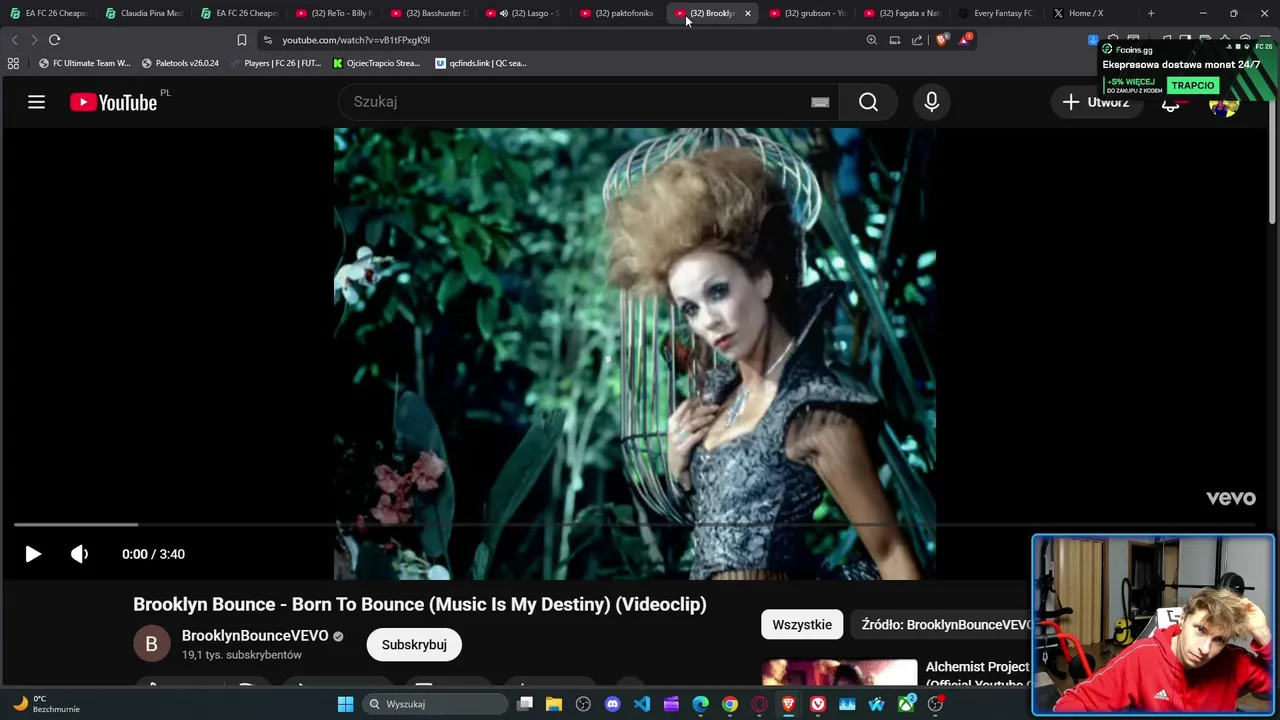Open the Alchemist Project recommended video thumbnail
This screenshot has height=720, width=1280.
click(x=839, y=672)
